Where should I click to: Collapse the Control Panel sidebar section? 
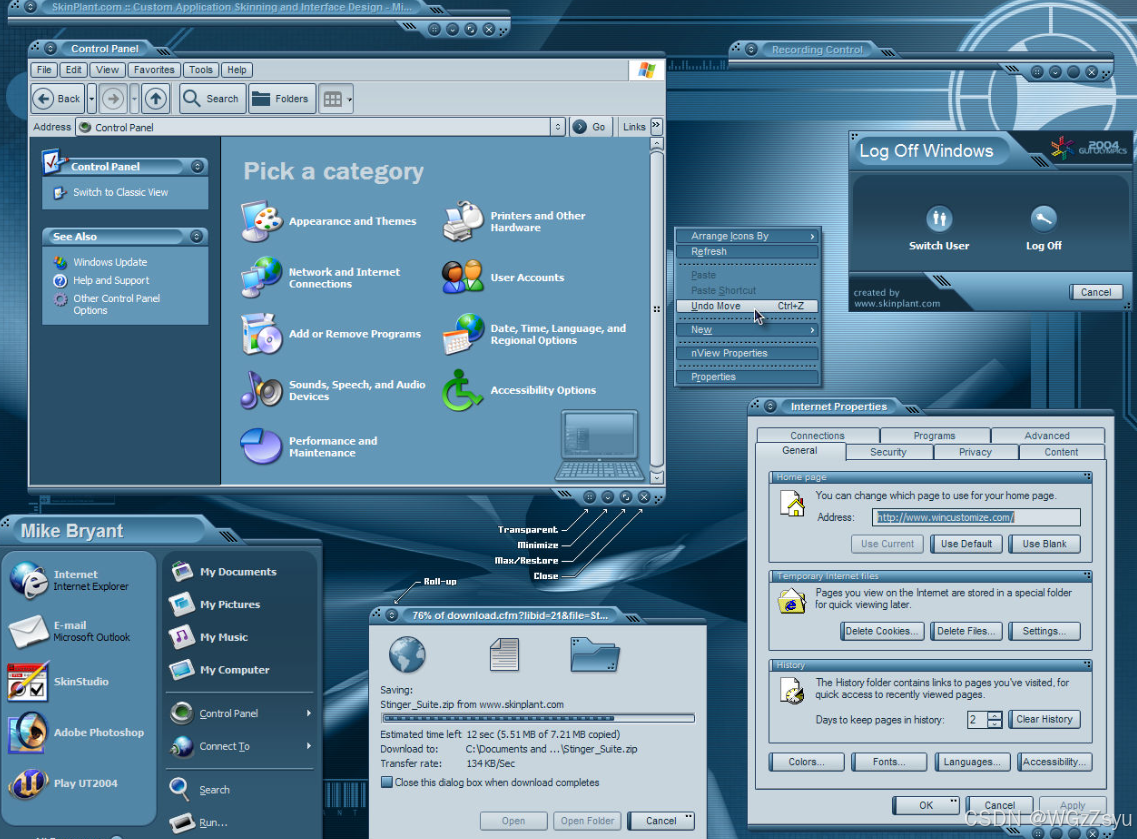[197, 167]
